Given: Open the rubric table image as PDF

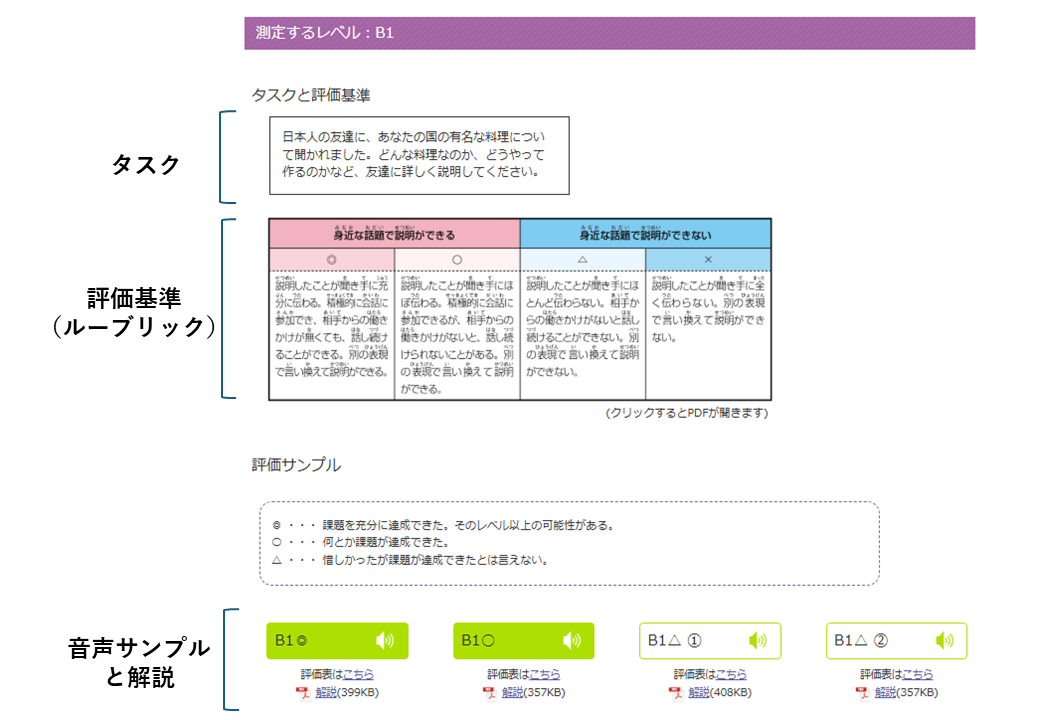Looking at the screenshot, I should [x=519, y=309].
